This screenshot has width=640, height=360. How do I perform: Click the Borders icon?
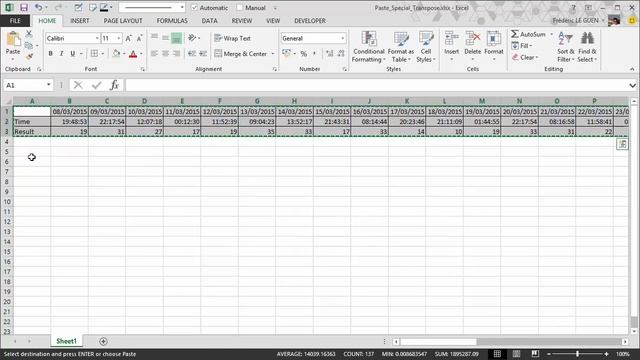click(94, 53)
